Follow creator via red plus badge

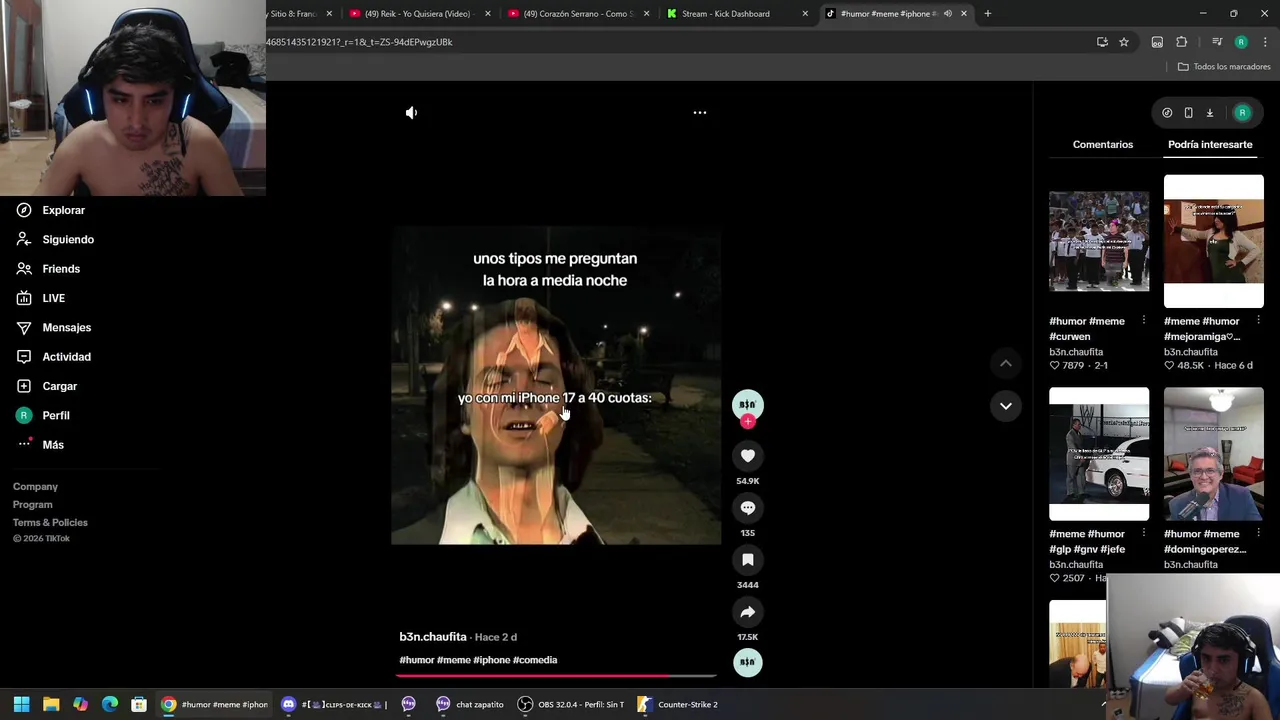(748, 422)
